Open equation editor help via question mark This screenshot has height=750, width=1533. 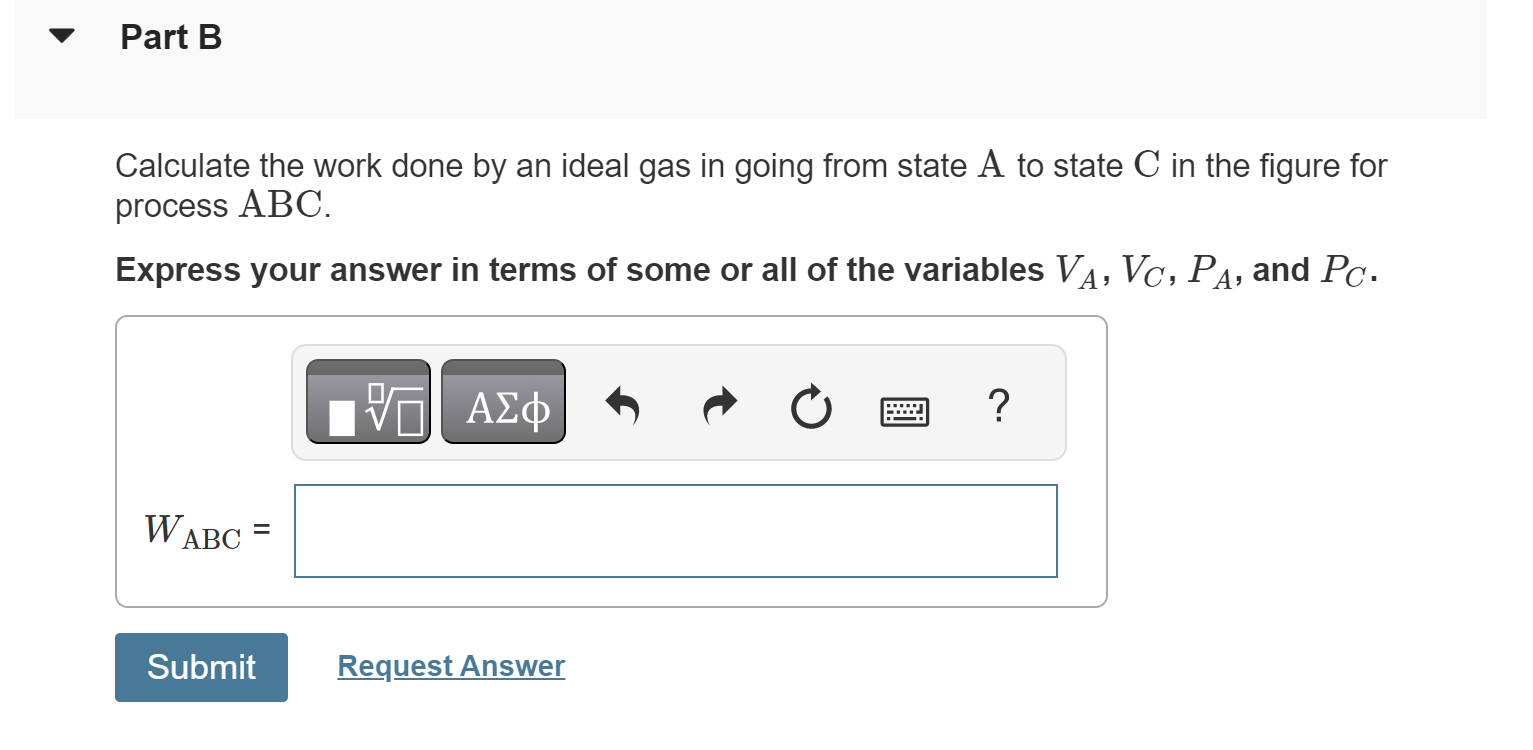click(x=998, y=405)
